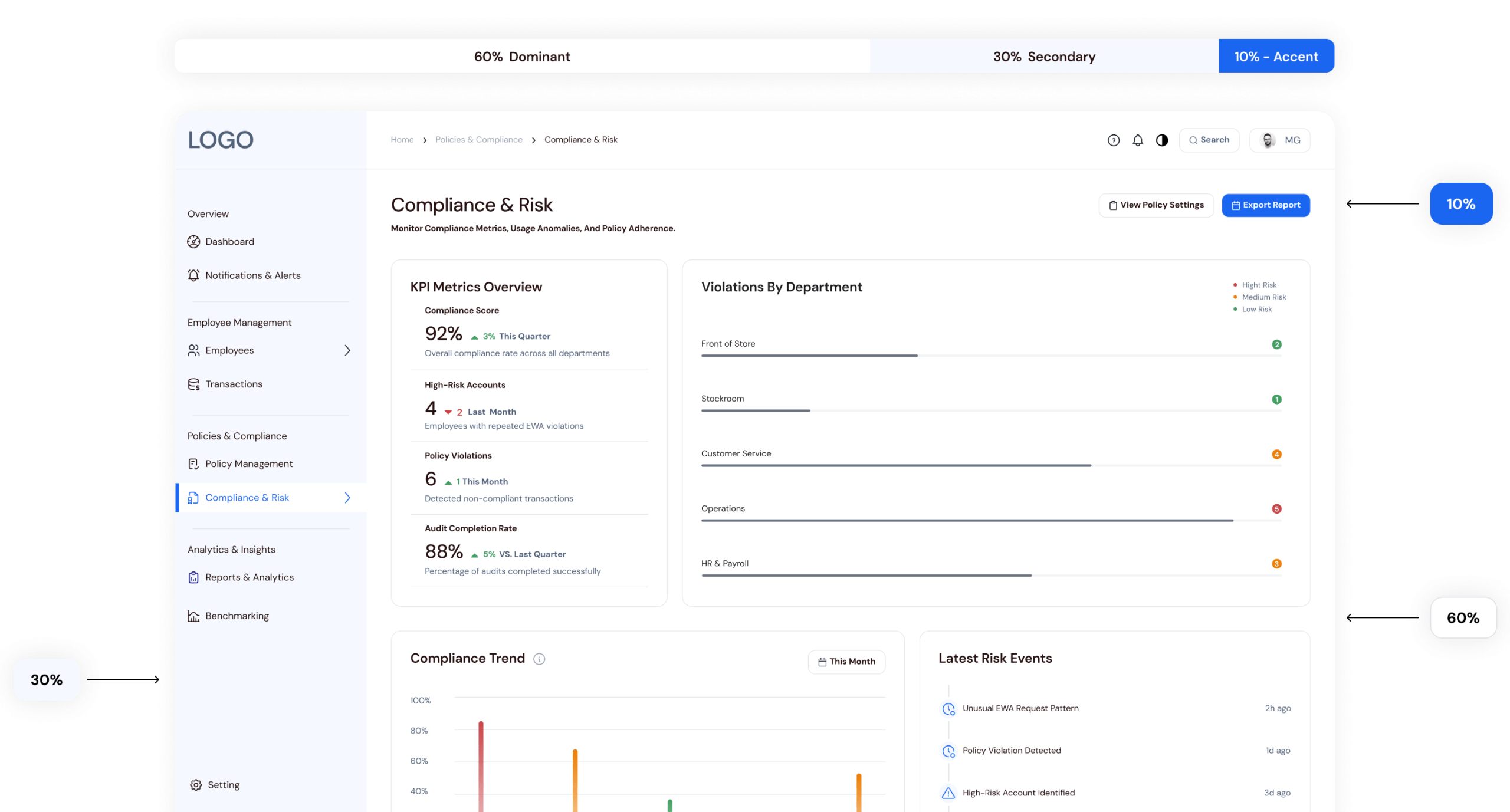Toggle dark mode contrast icon

click(1161, 140)
